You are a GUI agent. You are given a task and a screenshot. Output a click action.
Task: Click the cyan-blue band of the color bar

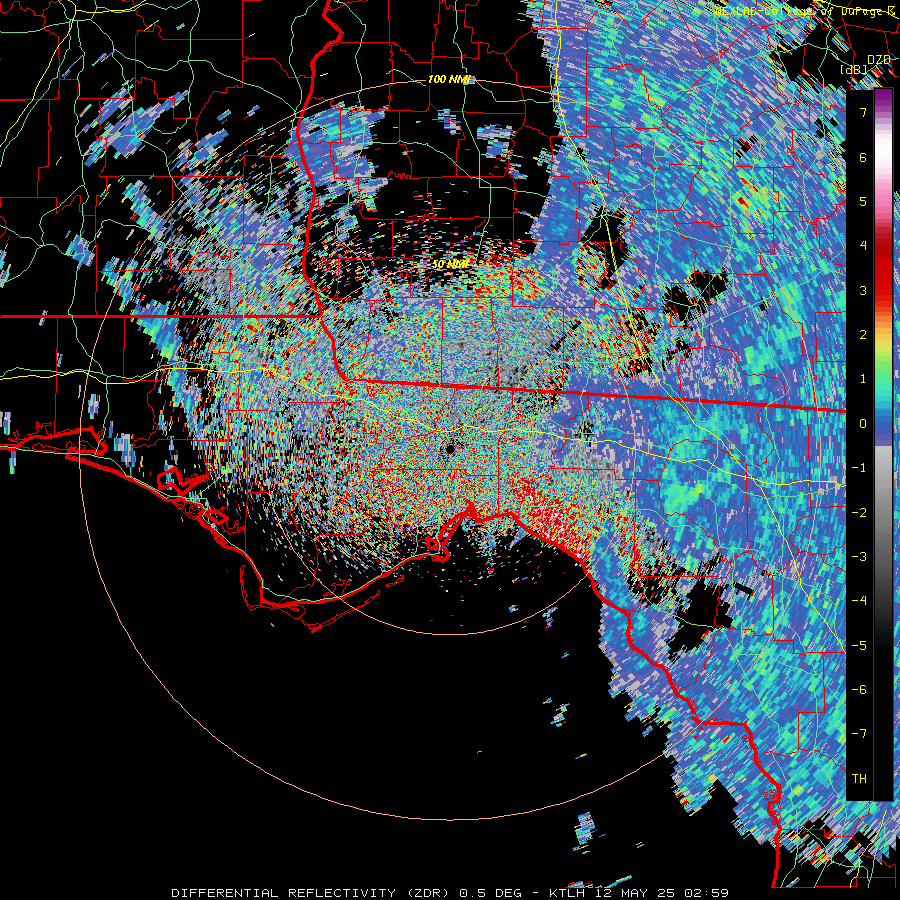click(x=883, y=402)
